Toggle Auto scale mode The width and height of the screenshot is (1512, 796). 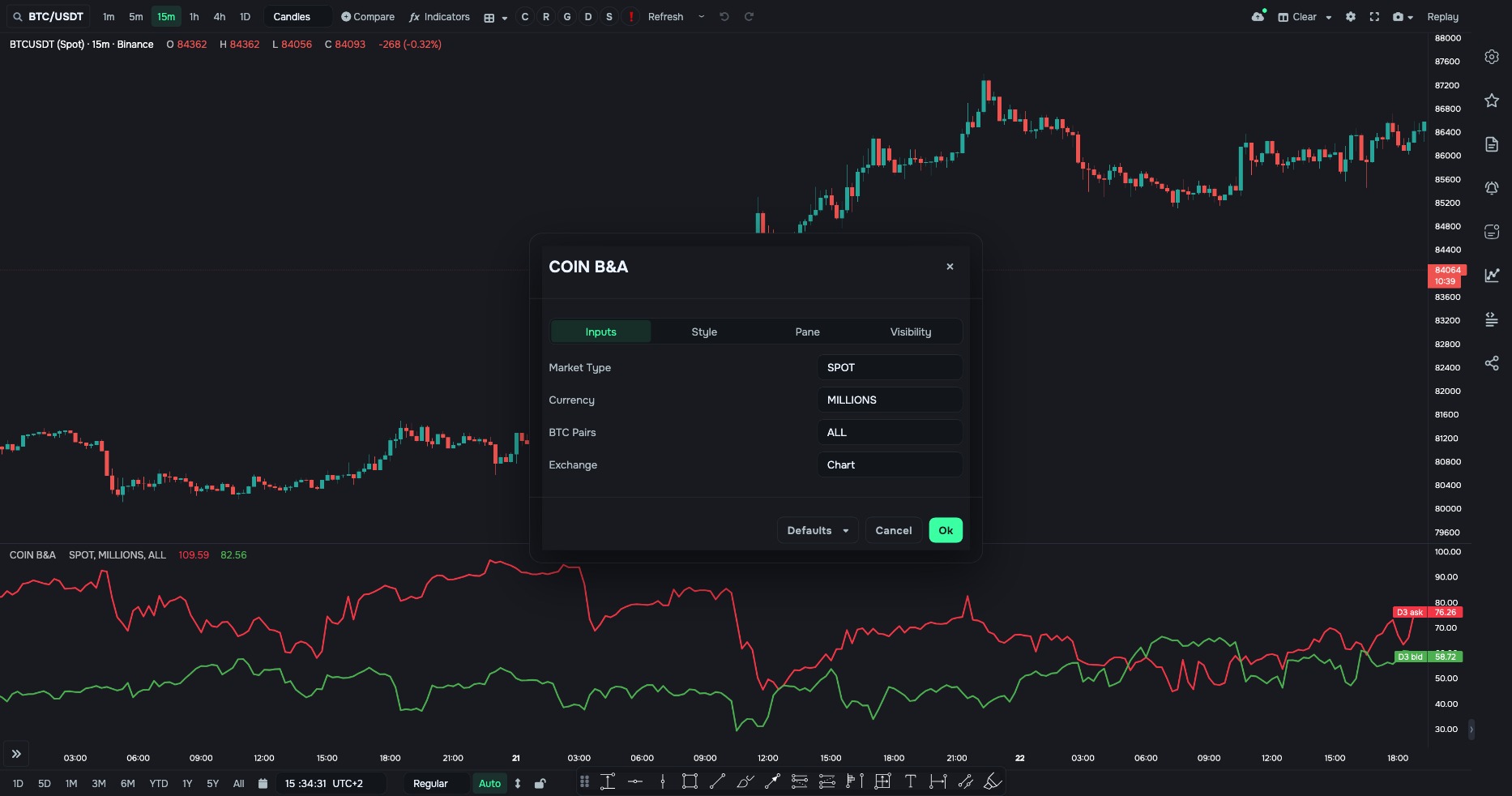click(489, 784)
